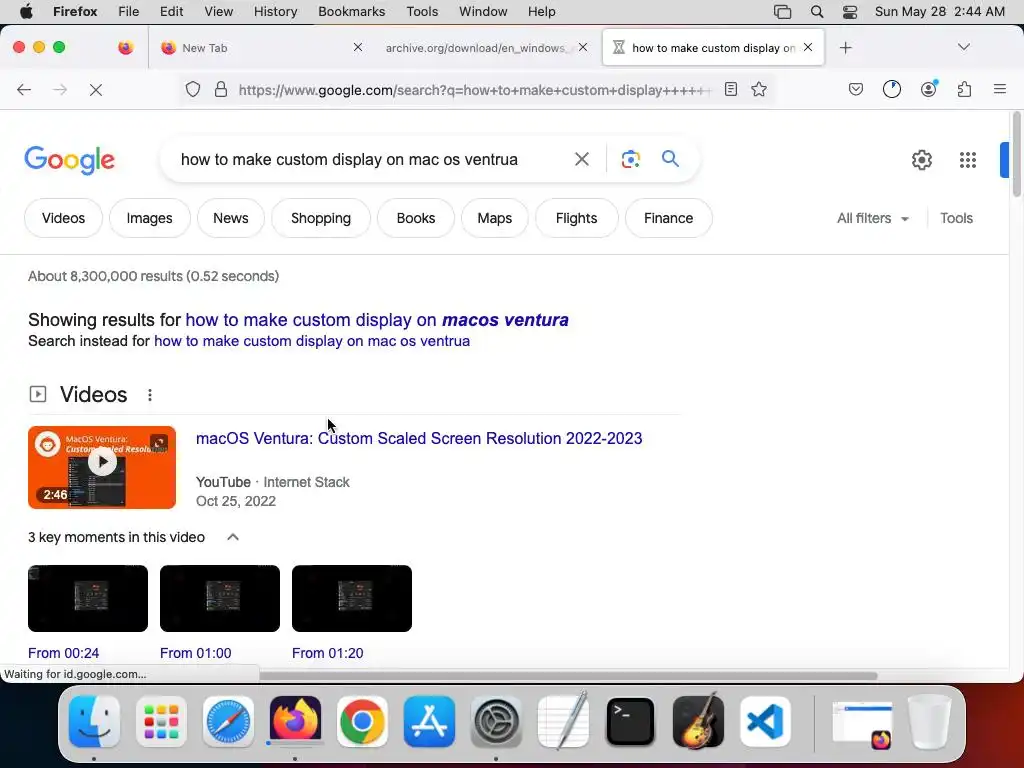This screenshot has height=768, width=1024.
Task: Filter results by Shopping
Action: 321,218
